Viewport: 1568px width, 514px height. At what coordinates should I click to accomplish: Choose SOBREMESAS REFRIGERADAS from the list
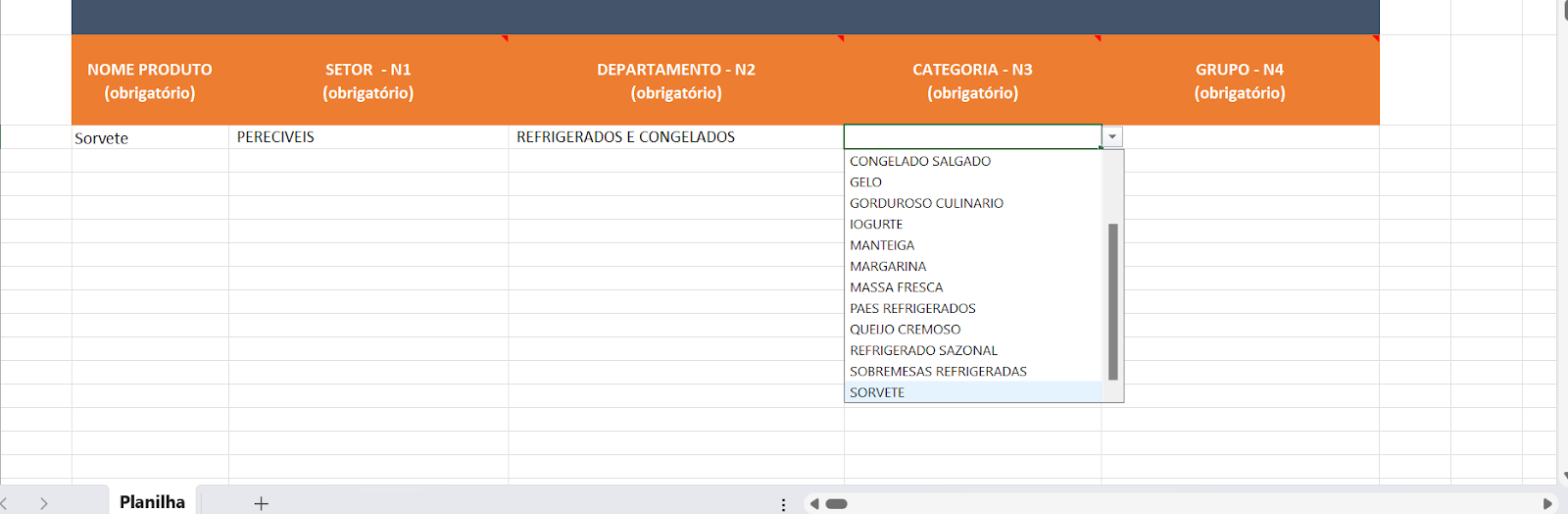pos(938,372)
